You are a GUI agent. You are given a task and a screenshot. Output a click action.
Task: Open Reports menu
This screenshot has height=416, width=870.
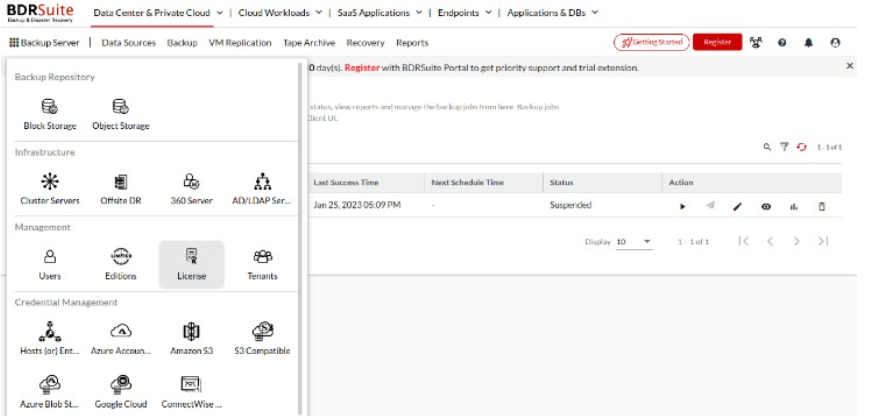point(412,43)
